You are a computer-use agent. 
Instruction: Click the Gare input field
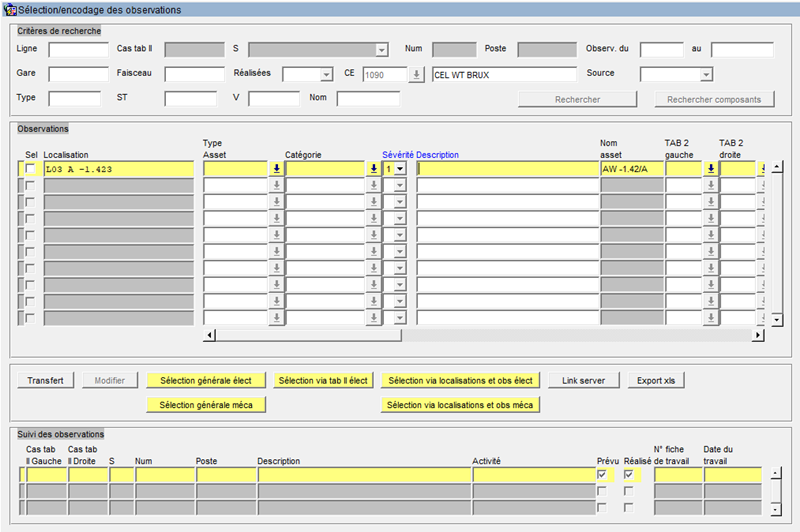coord(79,74)
